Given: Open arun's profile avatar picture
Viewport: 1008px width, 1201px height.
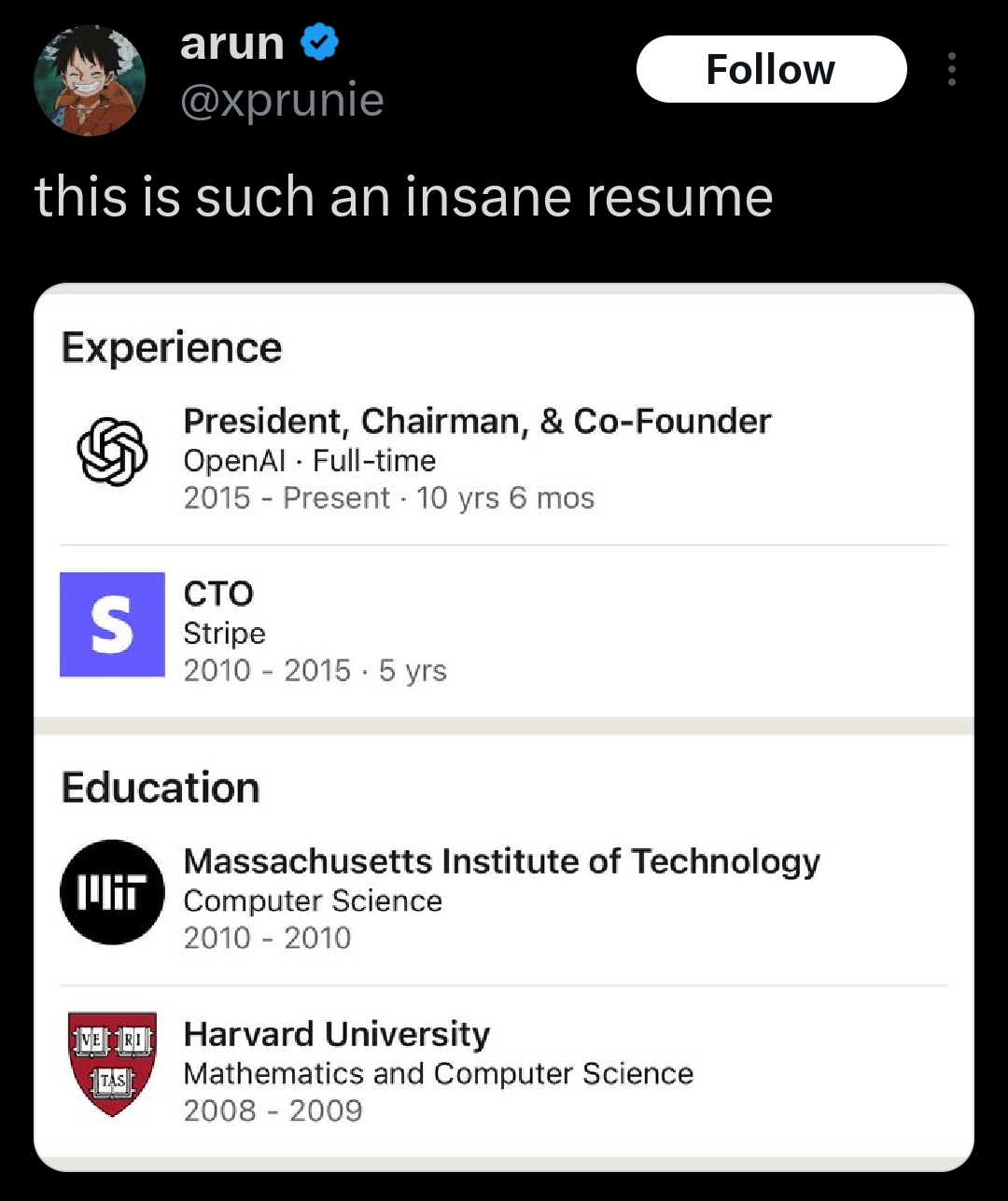Looking at the screenshot, I should click(90, 80).
